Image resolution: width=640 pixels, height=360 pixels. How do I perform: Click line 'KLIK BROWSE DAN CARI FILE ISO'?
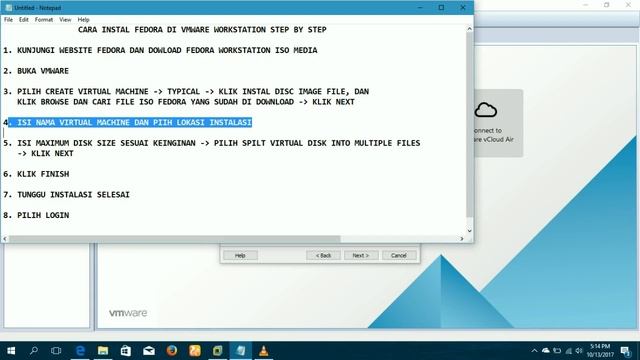tap(186, 102)
